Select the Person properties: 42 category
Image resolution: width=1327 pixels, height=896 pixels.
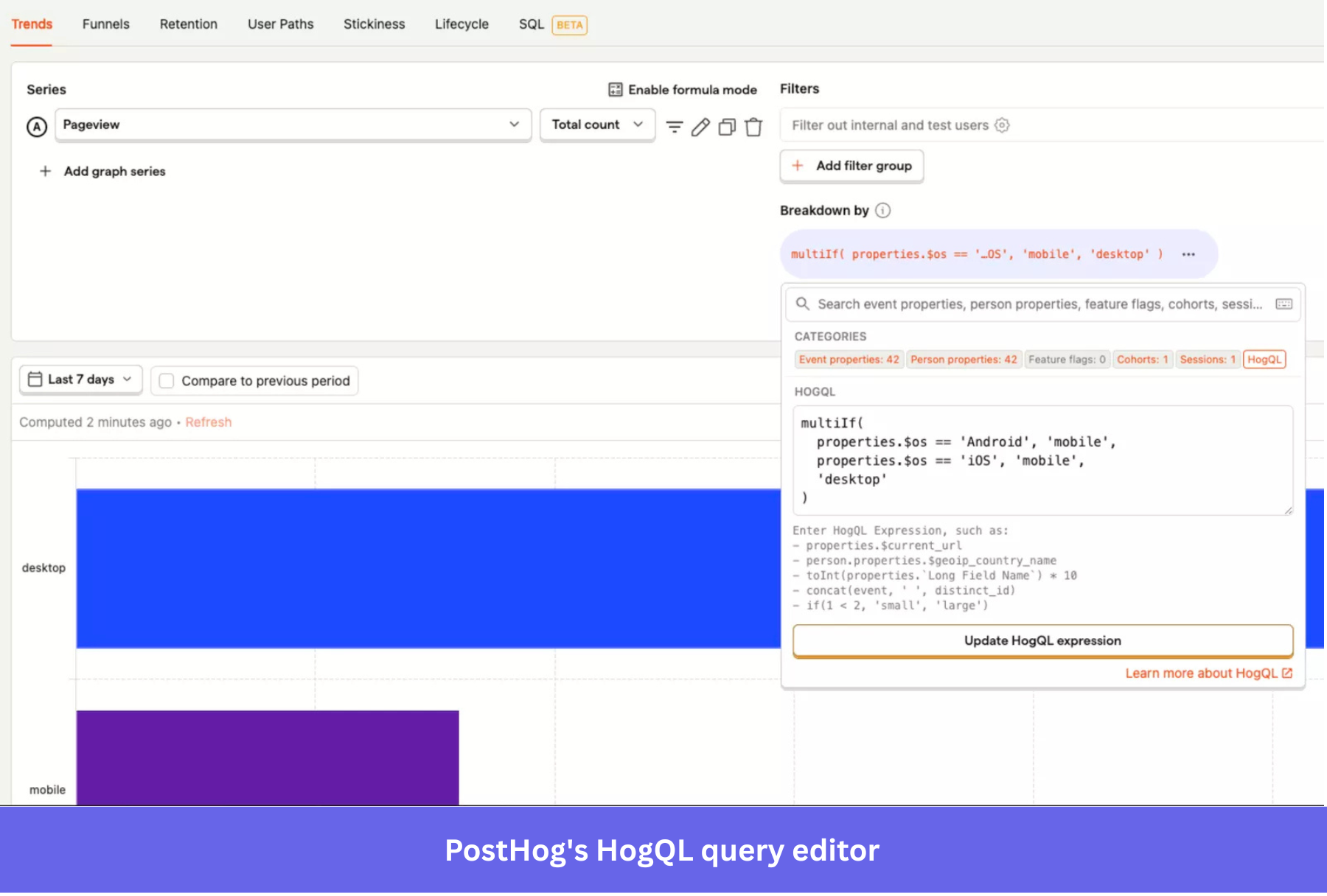coord(964,360)
